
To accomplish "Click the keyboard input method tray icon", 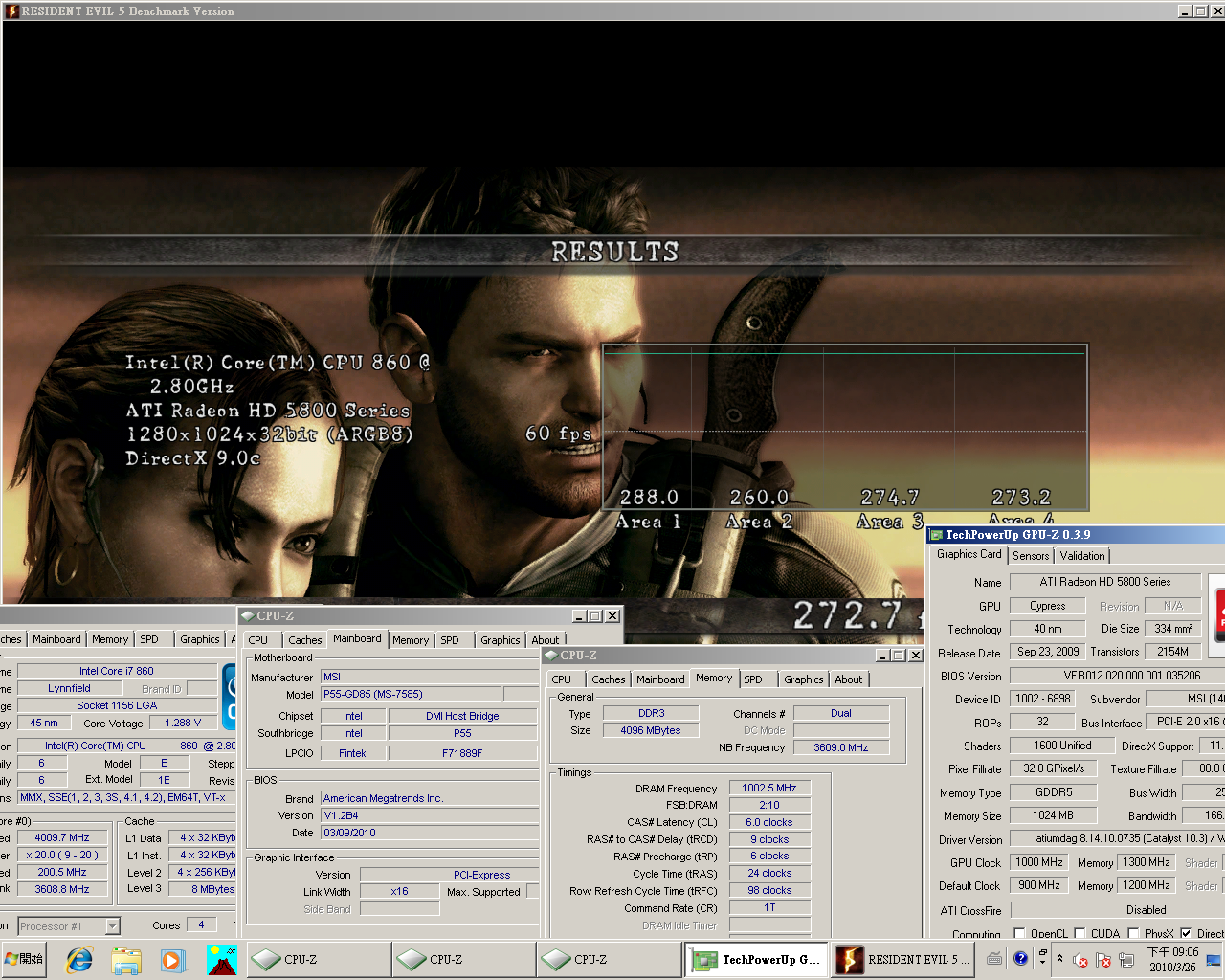I will point(994,958).
